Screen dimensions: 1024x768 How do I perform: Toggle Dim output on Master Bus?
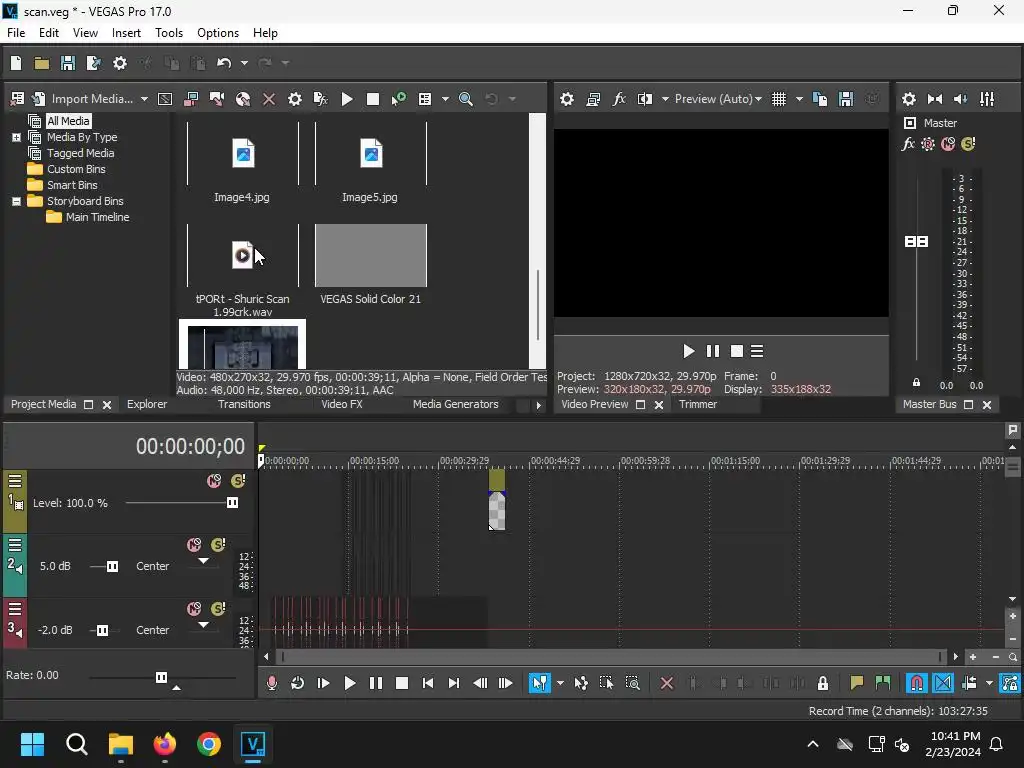click(x=961, y=99)
